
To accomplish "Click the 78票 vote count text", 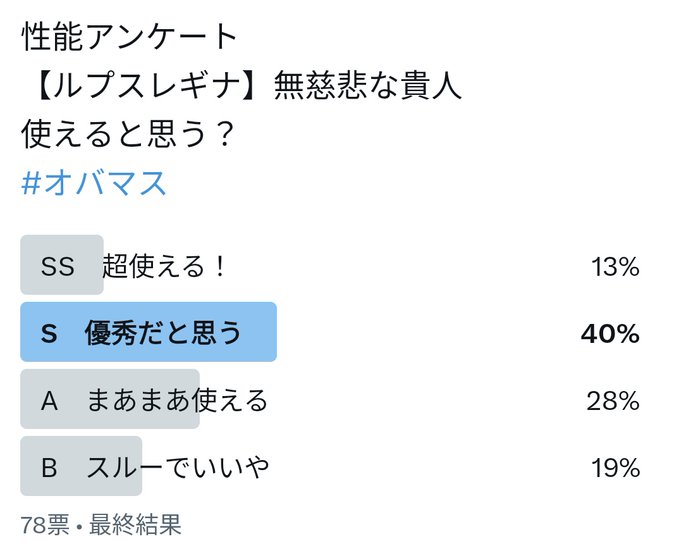I will (45, 524).
